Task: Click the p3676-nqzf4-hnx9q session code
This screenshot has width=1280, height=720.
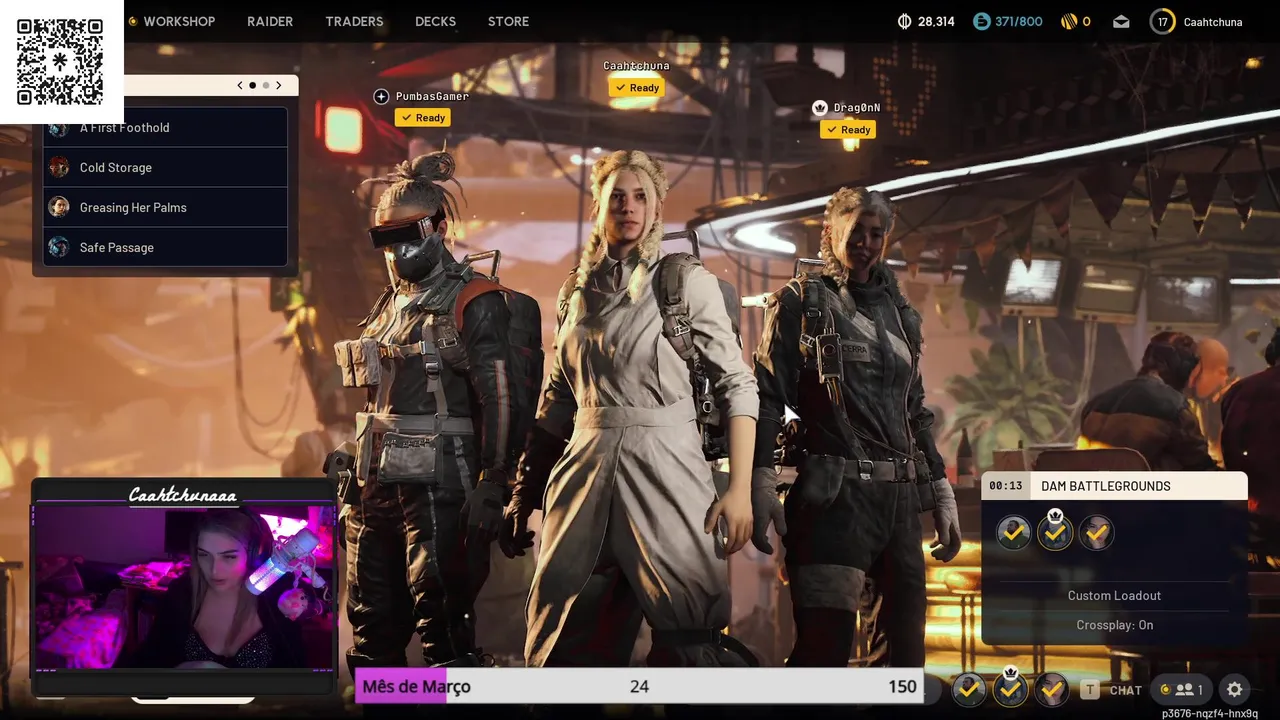Action: coord(1210,713)
